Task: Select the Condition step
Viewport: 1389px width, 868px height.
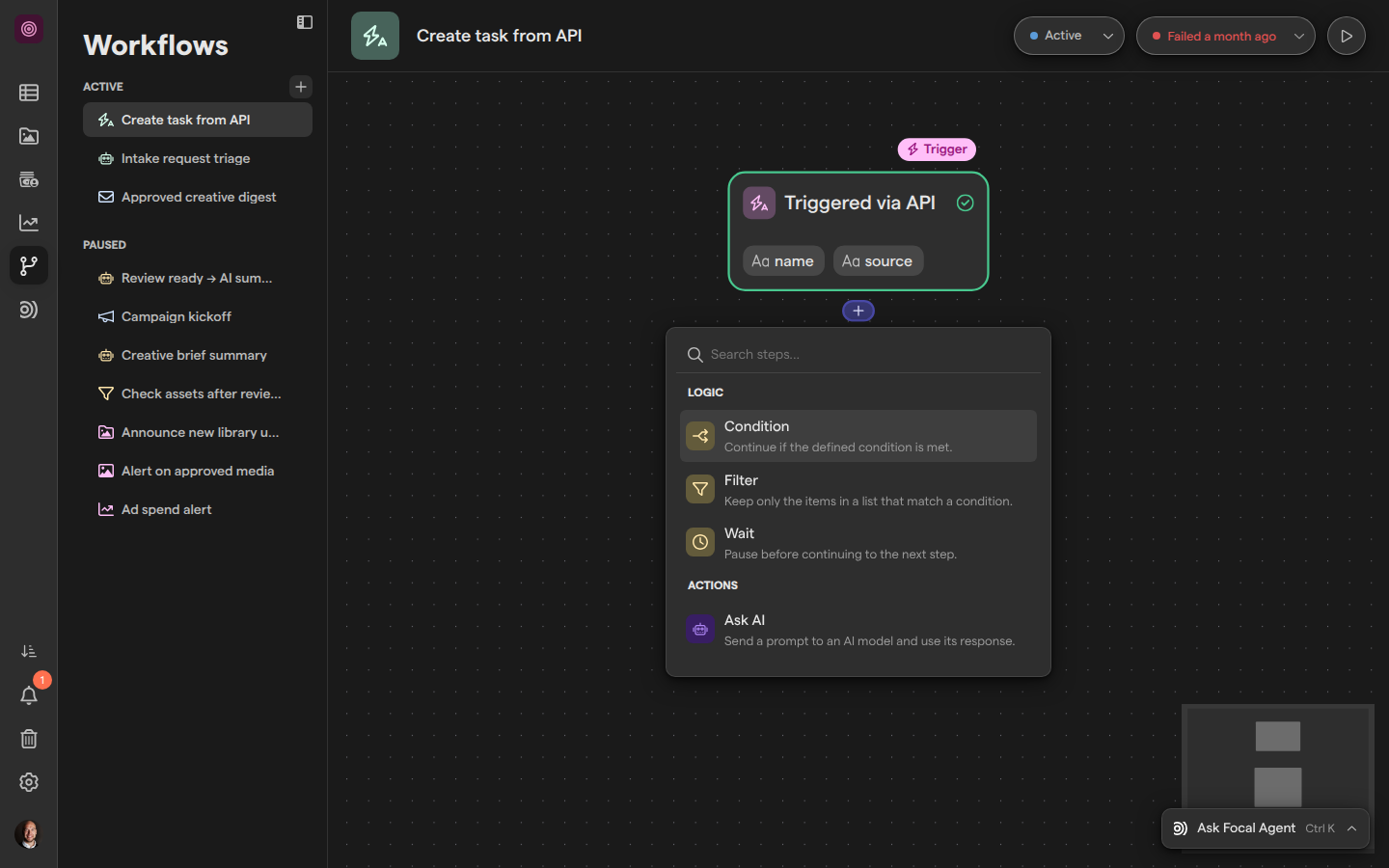Action: click(x=858, y=436)
